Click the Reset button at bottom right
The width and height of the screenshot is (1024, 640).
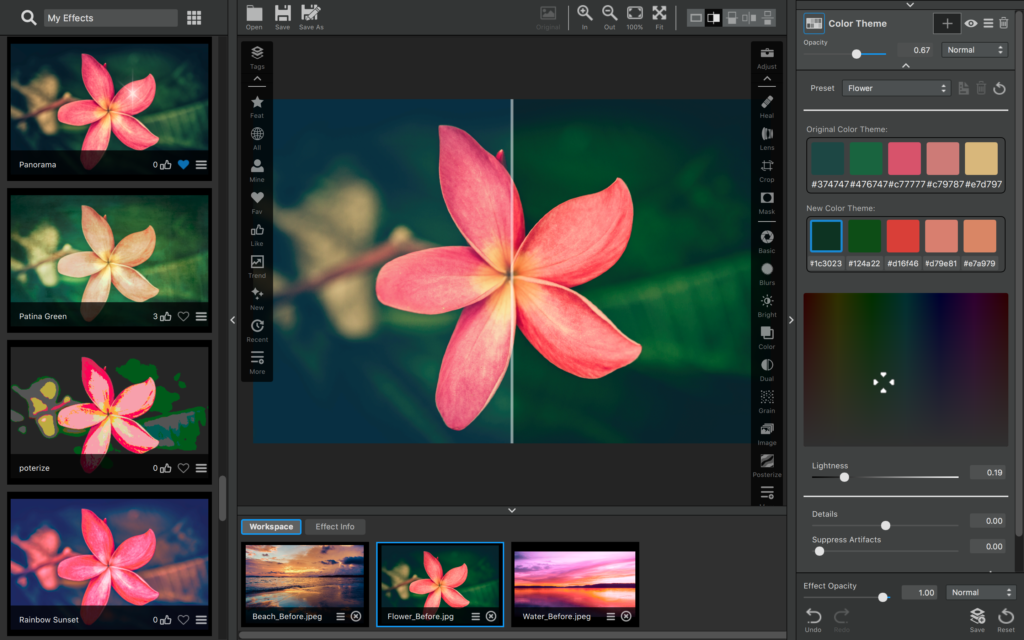[1006, 620]
